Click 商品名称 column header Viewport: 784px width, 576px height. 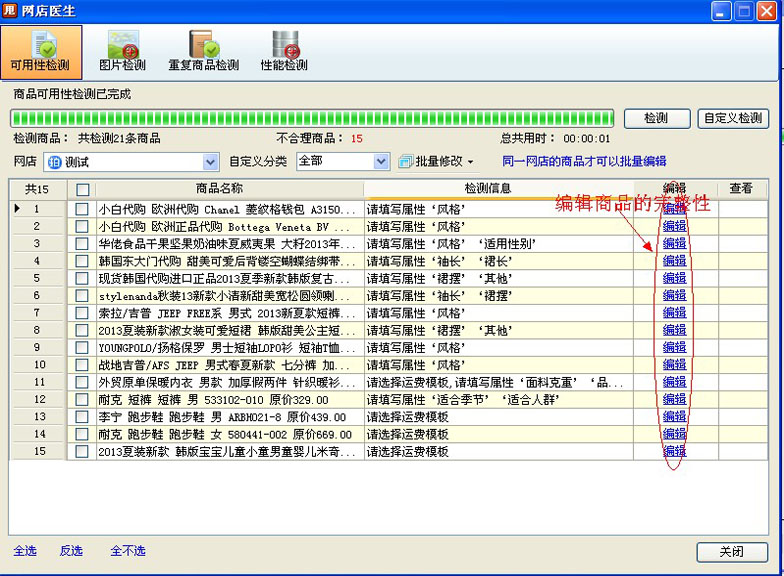point(220,189)
